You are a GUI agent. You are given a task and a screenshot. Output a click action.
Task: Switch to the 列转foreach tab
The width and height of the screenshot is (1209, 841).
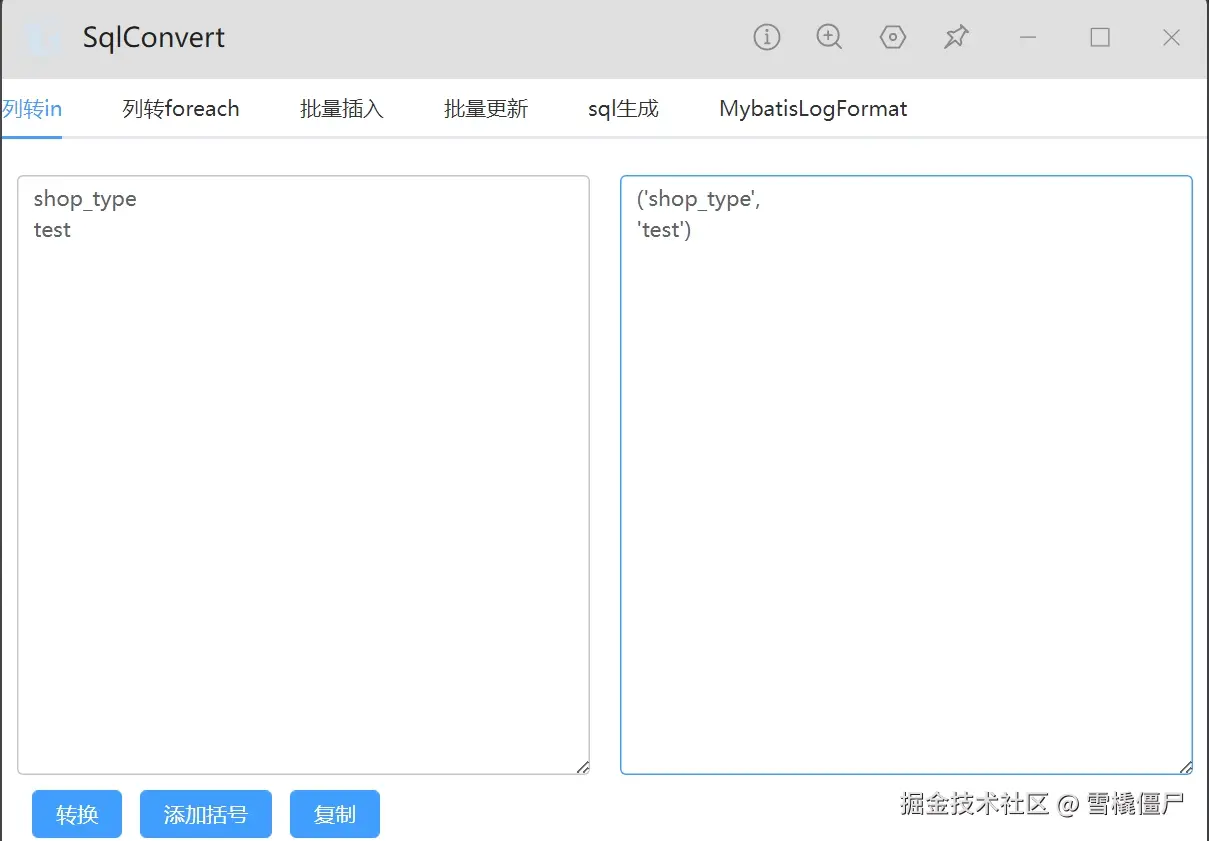(181, 108)
